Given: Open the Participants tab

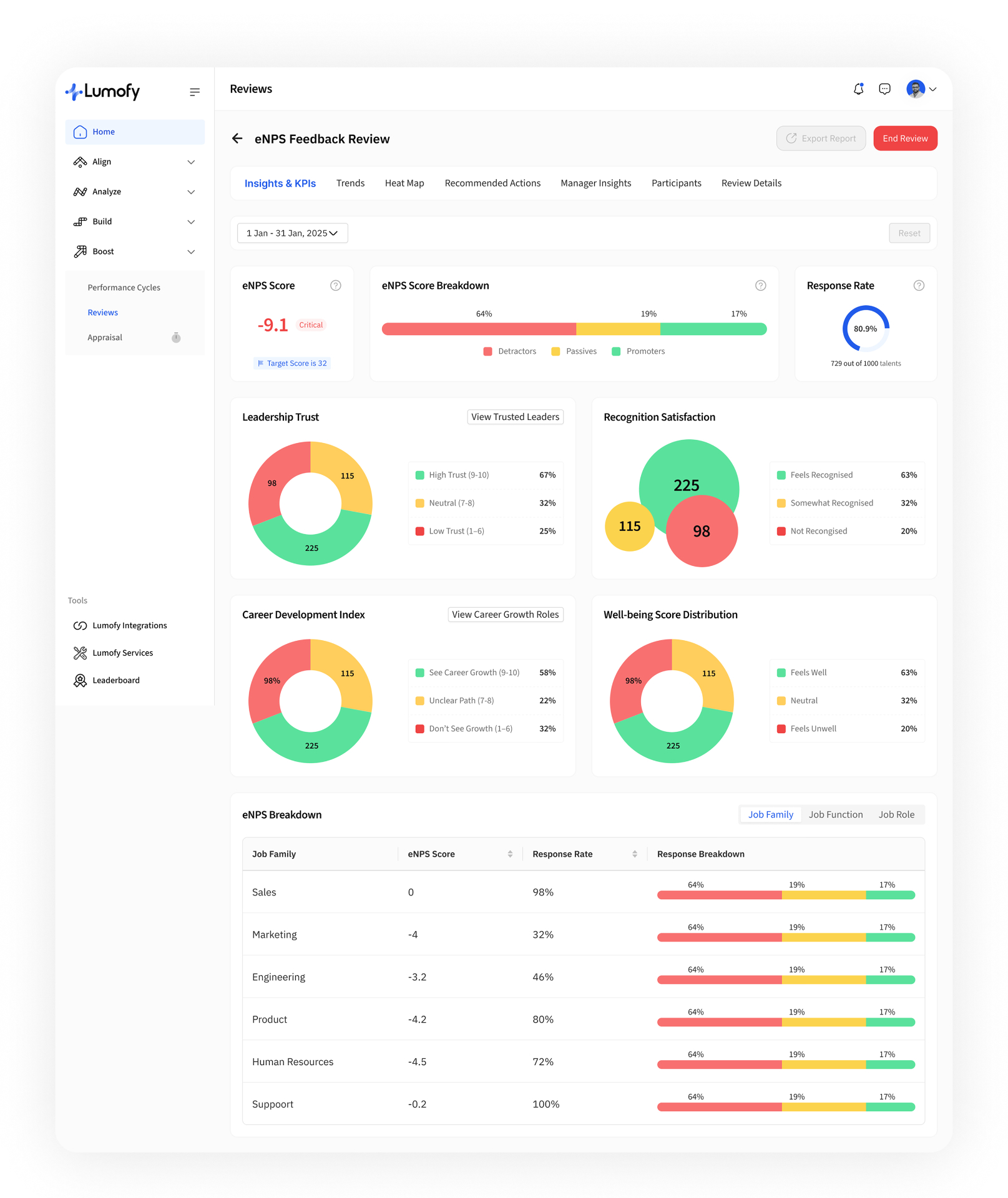Looking at the screenshot, I should click(676, 183).
